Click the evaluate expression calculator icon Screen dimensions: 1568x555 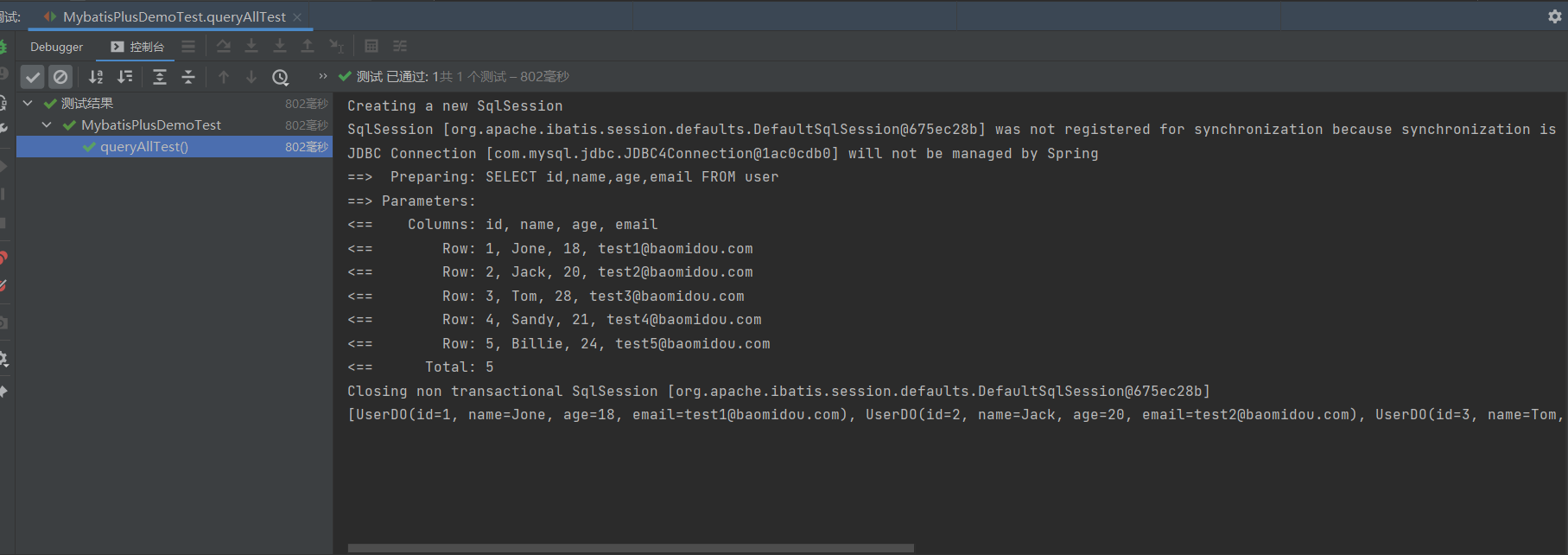[371, 47]
